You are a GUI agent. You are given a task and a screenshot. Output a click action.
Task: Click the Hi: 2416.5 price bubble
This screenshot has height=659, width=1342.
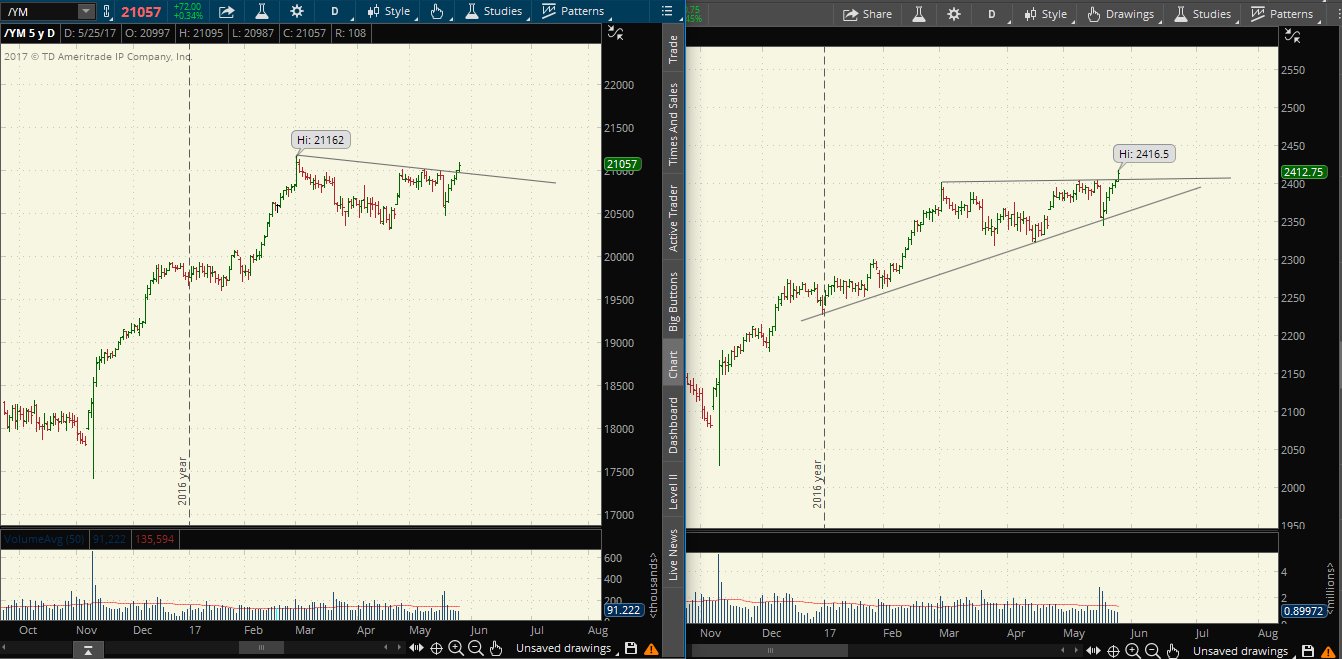point(1145,154)
